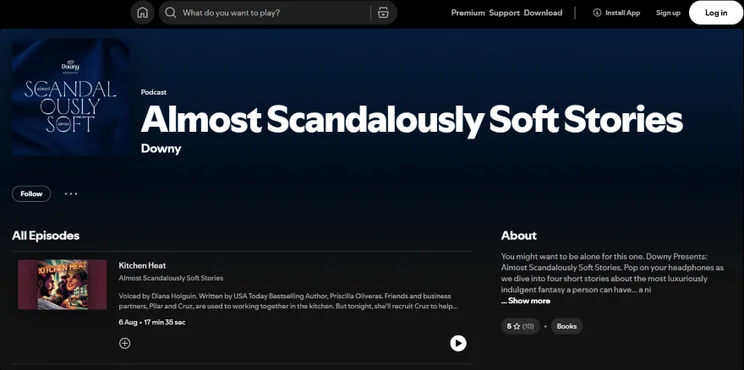This screenshot has width=744, height=370.
Task: Click the Install App download icon
Action: [597, 13]
